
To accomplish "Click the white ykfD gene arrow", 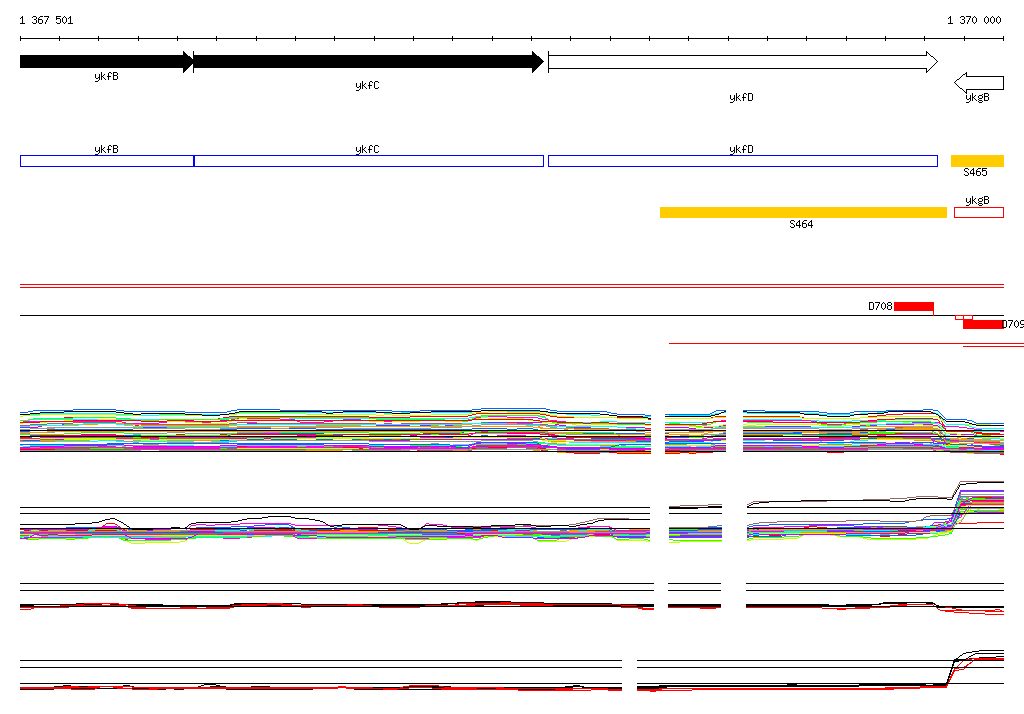I will [x=743, y=62].
